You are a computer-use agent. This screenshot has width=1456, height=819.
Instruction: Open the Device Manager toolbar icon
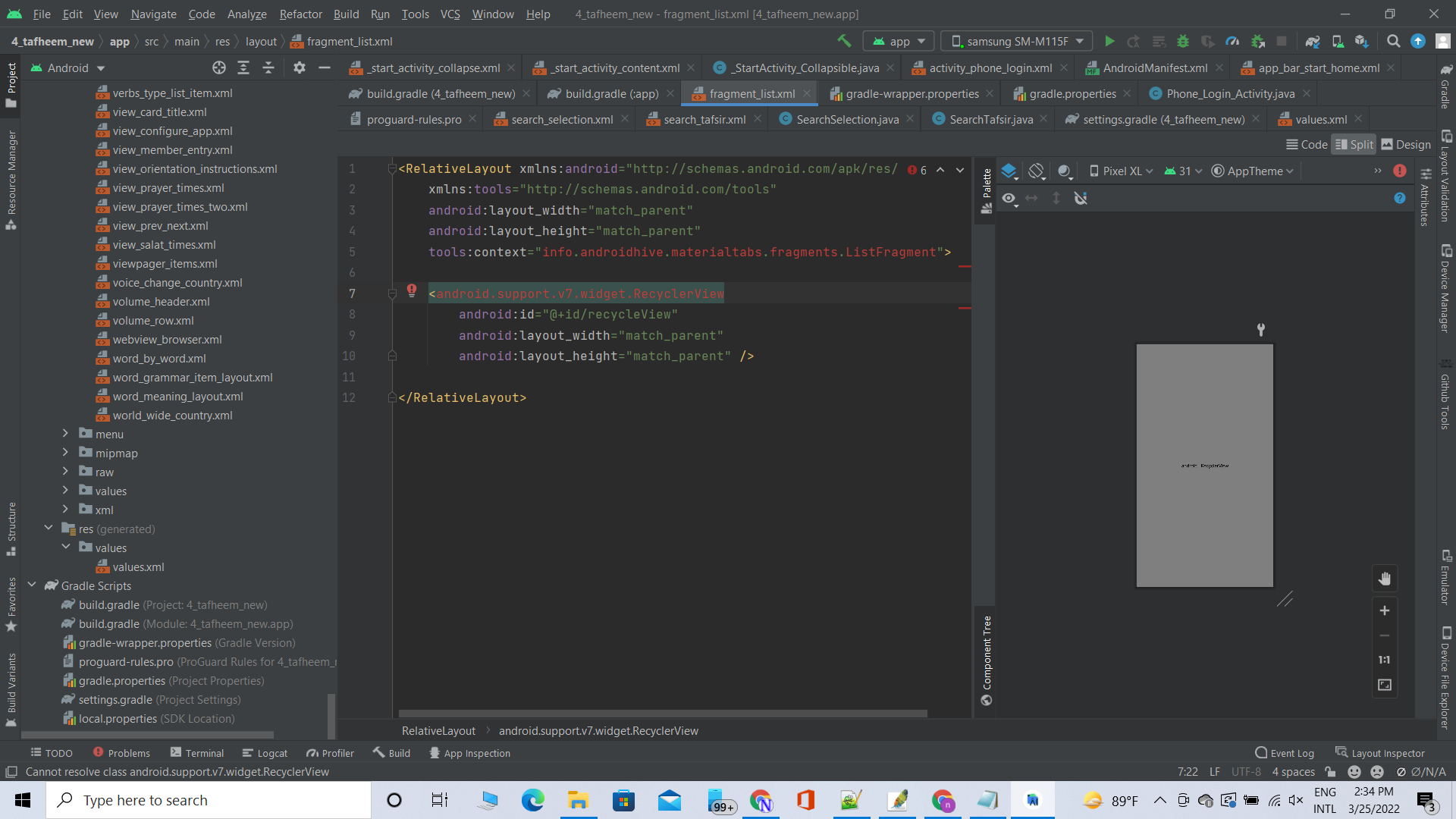[1338, 41]
